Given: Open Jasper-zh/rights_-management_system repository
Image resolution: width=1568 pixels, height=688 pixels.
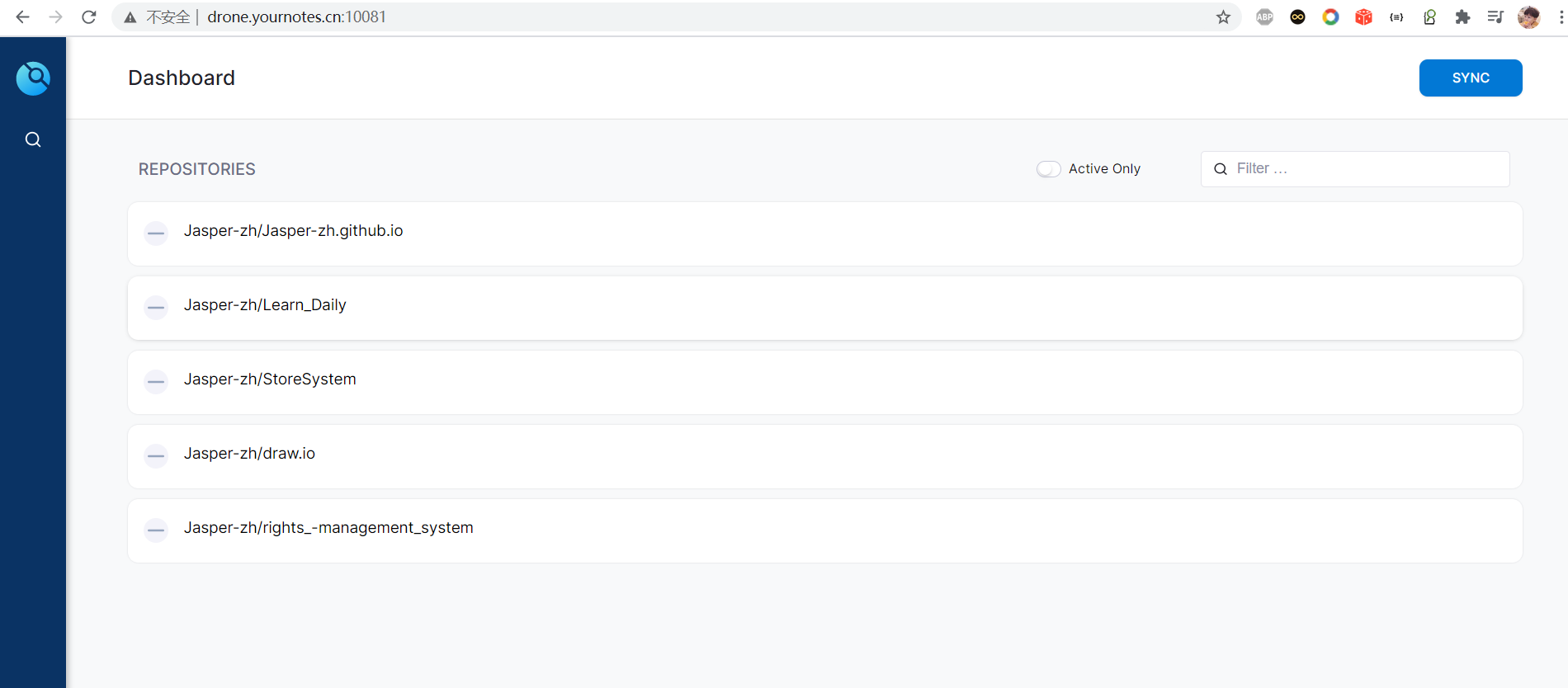Looking at the screenshot, I should pyautogui.click(x=328, y=528).
